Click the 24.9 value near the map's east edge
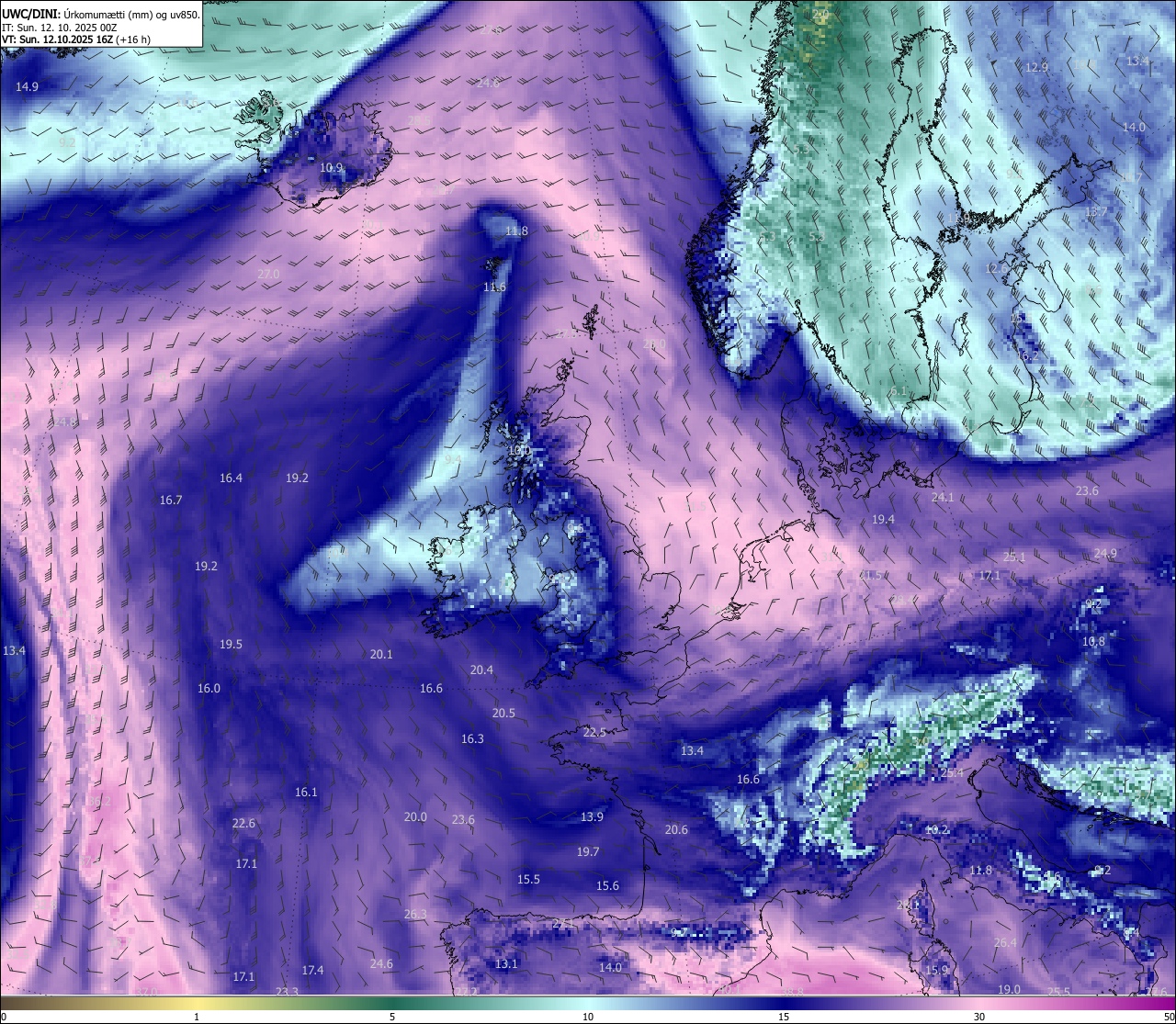The image size is (1176, 1024). 1105,554
